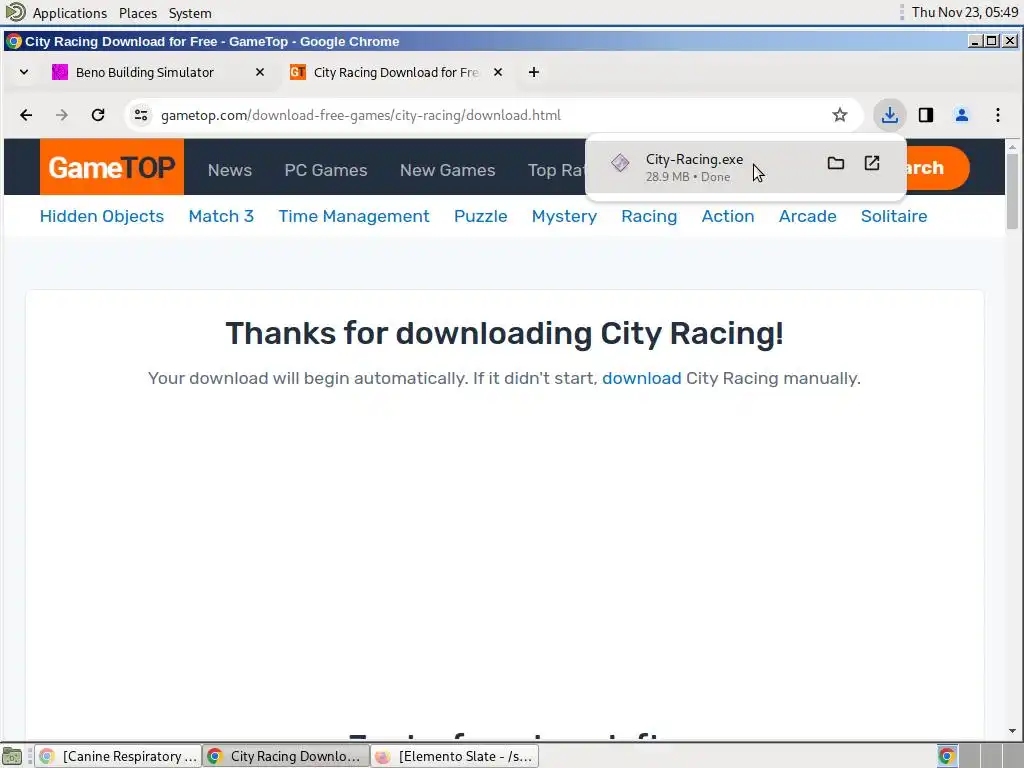Screen dimensions: 1024x768
Task: Click the manual download link
Action: (x=641, y=378)
